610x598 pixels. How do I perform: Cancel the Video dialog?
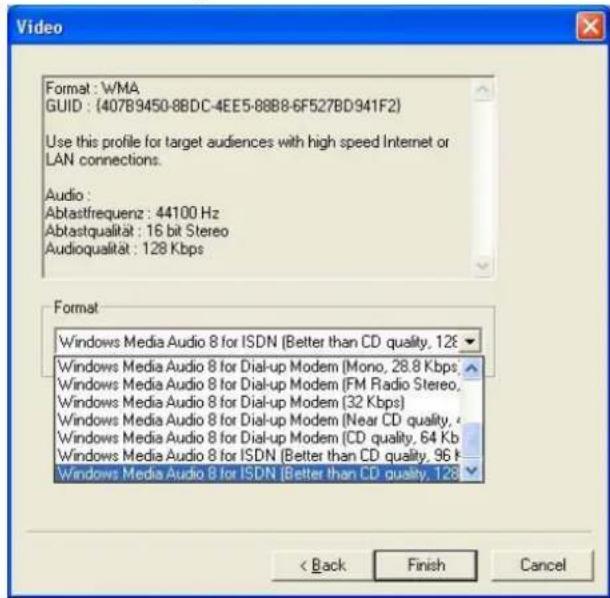pyautogui.click(x=543, y=565)
